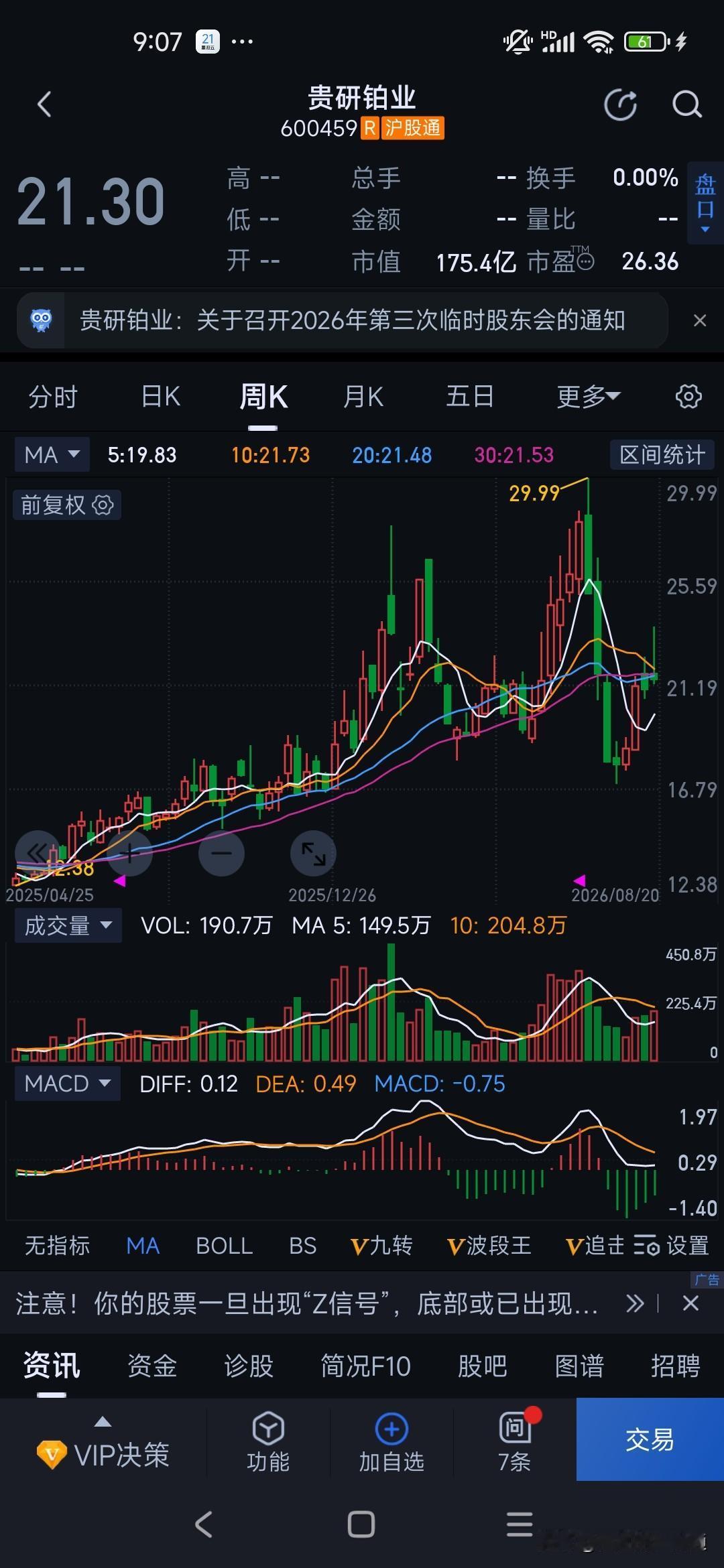
Task: Open the 股吧 section tab
Action: [483, 1365]
